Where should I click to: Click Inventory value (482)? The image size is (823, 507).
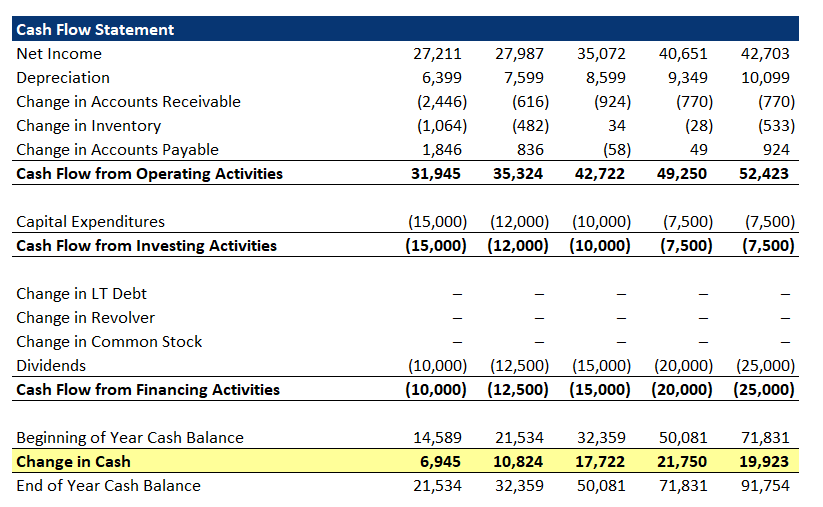(531, 126)
